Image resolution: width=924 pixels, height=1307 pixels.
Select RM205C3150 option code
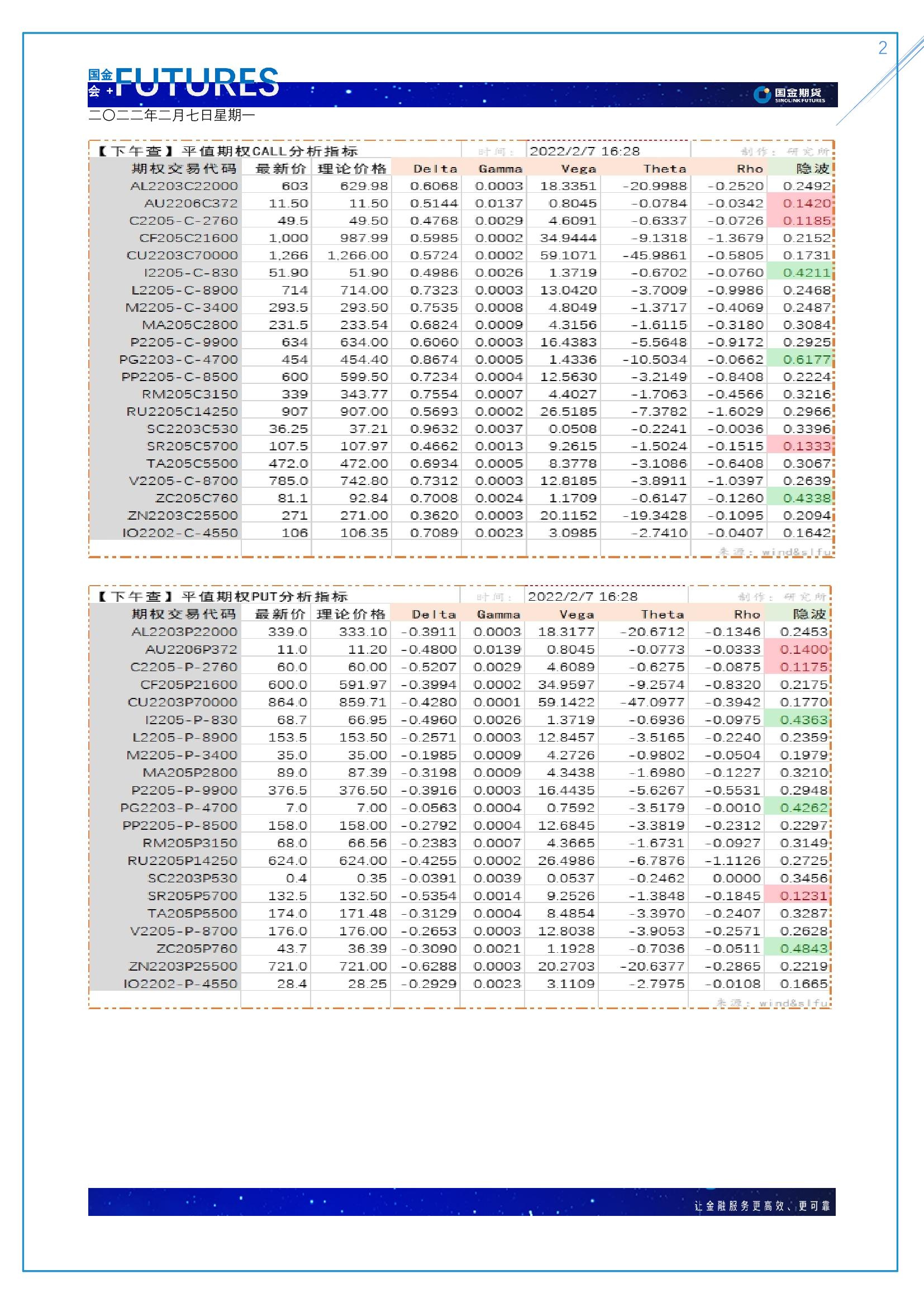pyautogui.click(x=190, y=394)
